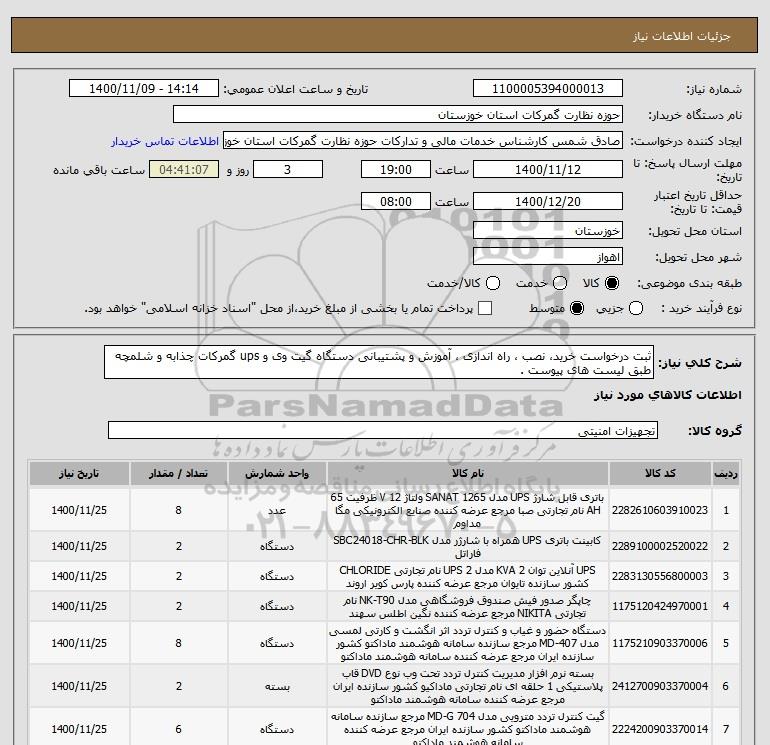The width and height of the screenshot is (770, 745).
Task: Click the general need description text box
Action: coord(379,362)
